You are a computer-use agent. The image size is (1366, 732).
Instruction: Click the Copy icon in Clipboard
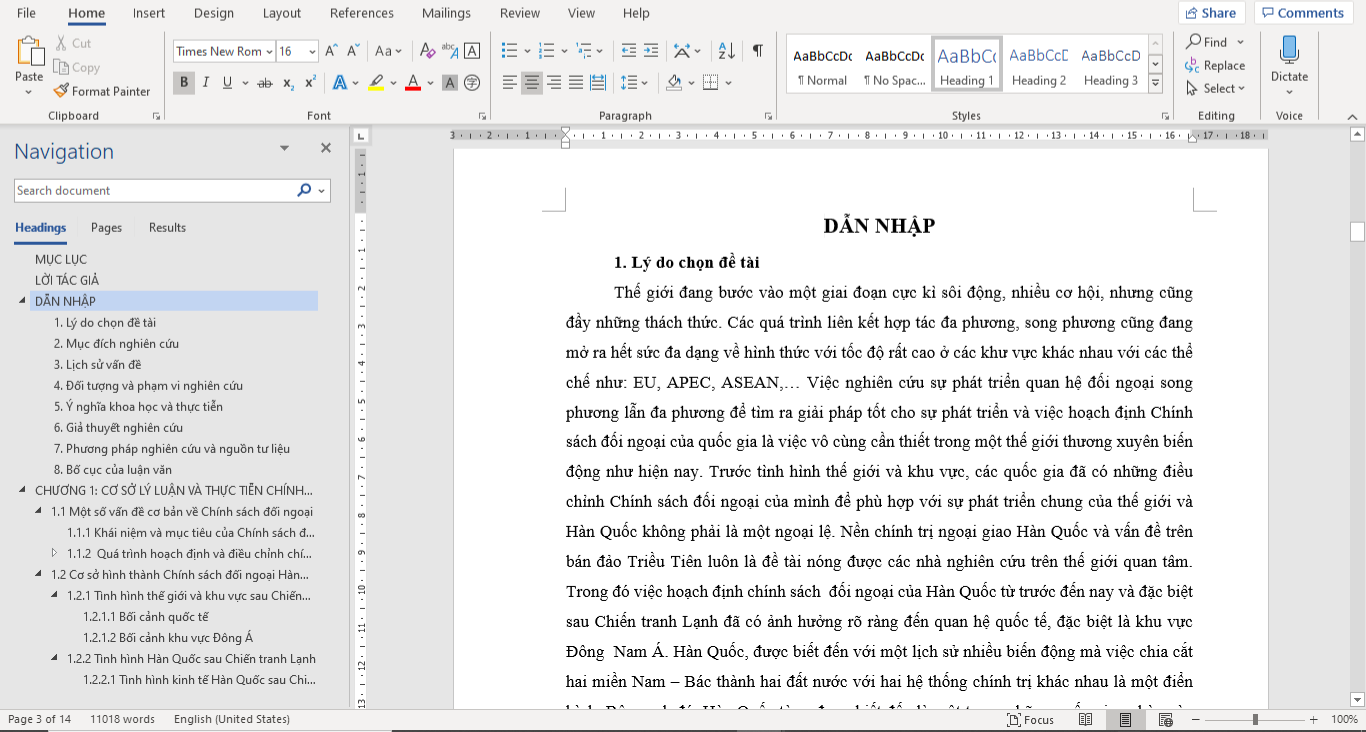point(61,67)
